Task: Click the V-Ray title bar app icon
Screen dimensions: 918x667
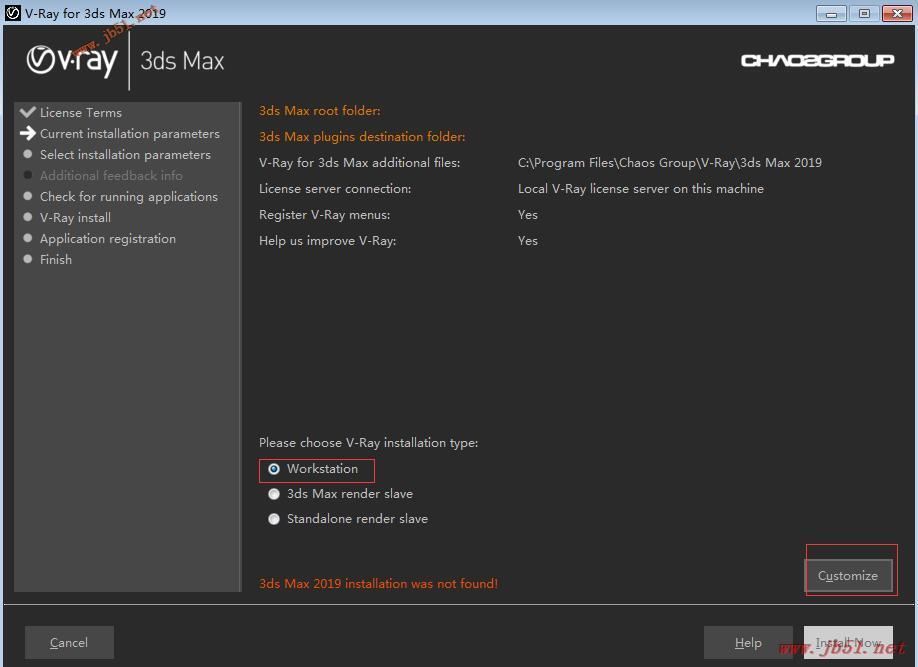Action: tap(12, 13)
